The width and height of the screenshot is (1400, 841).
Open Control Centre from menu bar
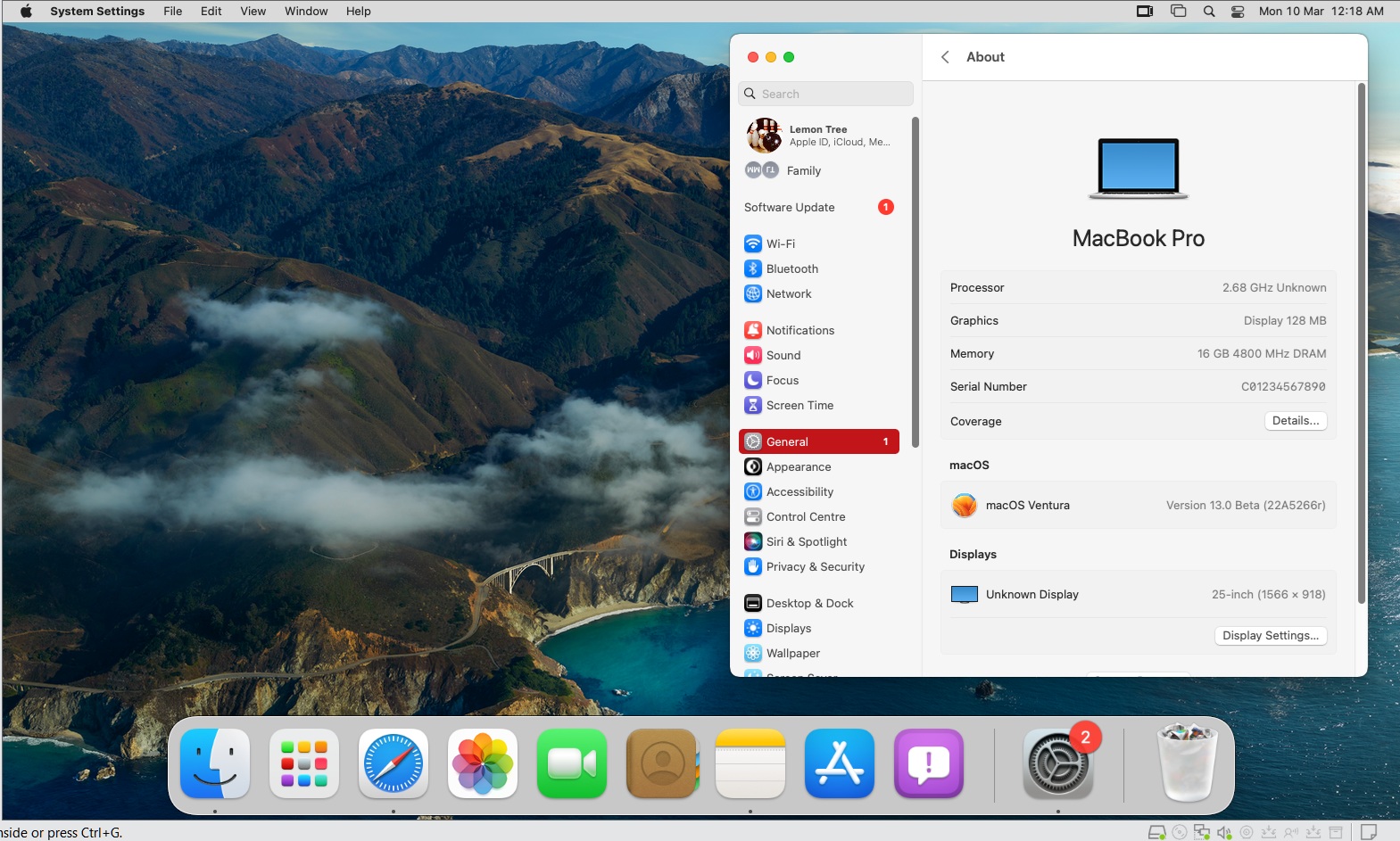click(x=1238, y=11)
